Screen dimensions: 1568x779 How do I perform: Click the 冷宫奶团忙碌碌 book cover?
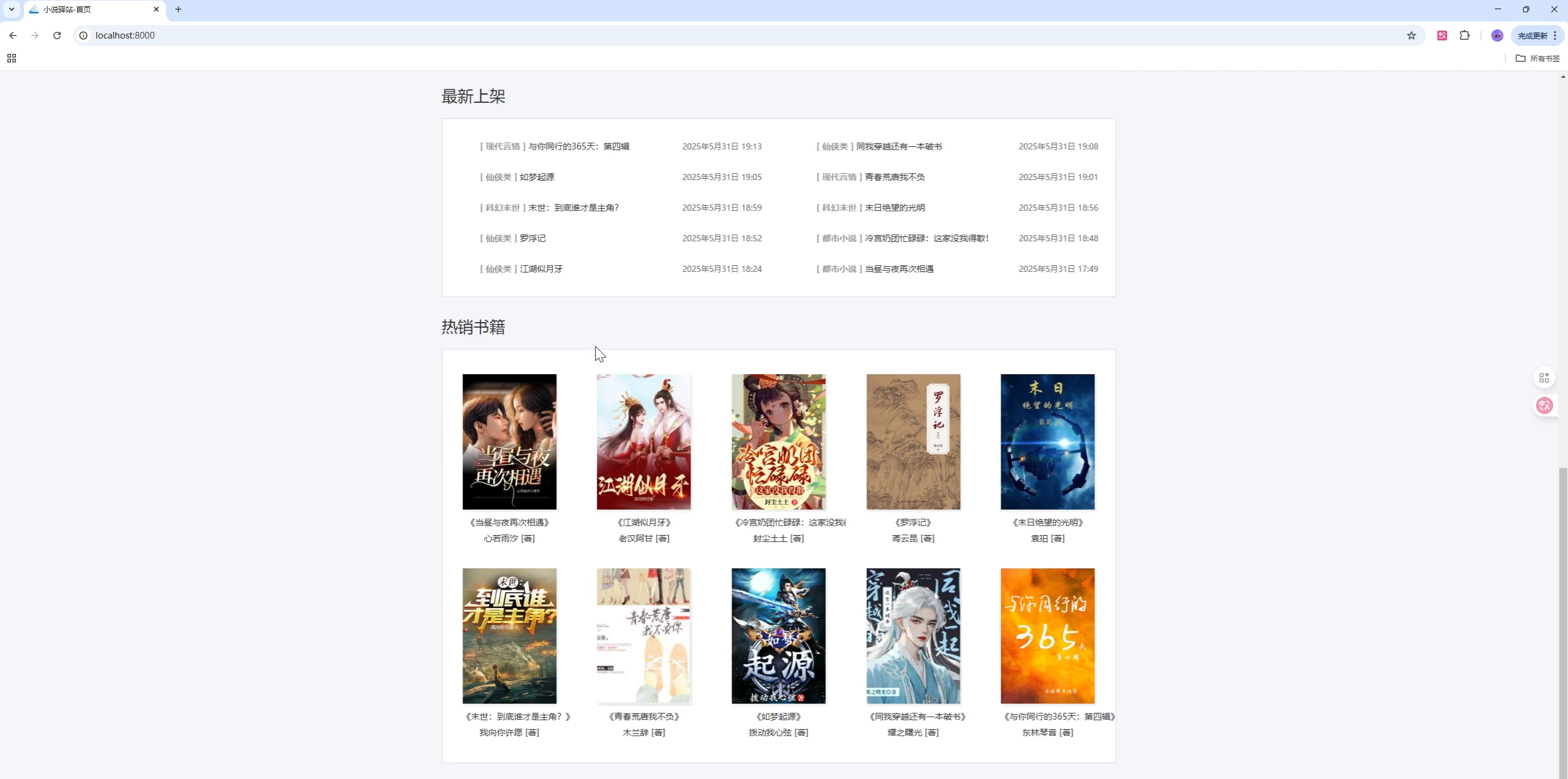point(778,442)
